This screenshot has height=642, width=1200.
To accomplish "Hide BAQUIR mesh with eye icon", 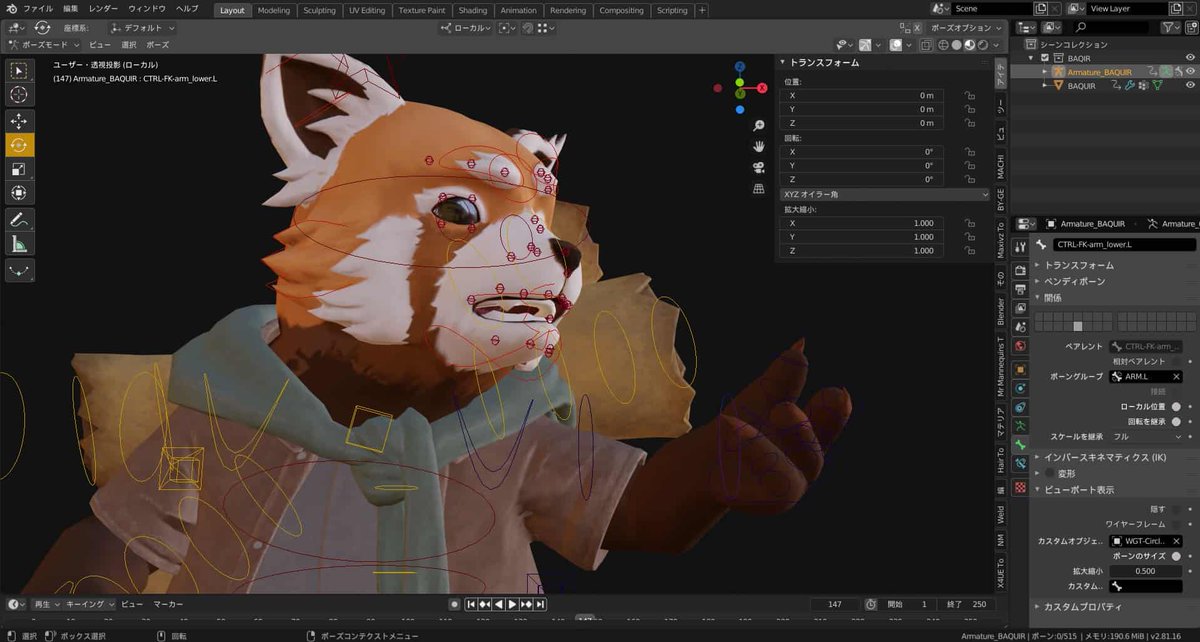I will (x=1190, y=86).
